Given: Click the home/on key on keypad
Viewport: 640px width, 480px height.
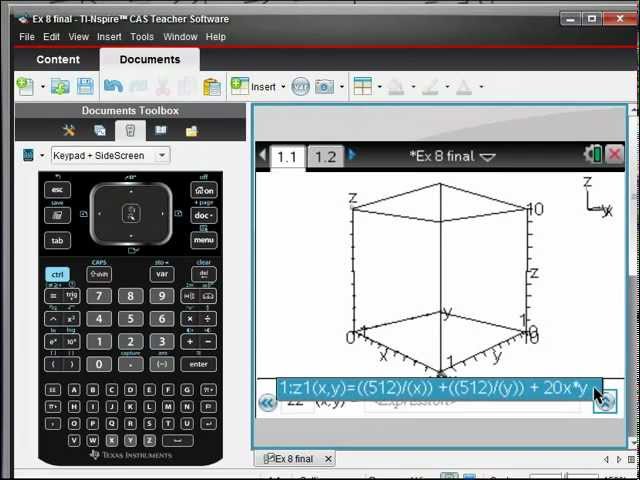Looking at the screenshot, I should pos(204,190).
